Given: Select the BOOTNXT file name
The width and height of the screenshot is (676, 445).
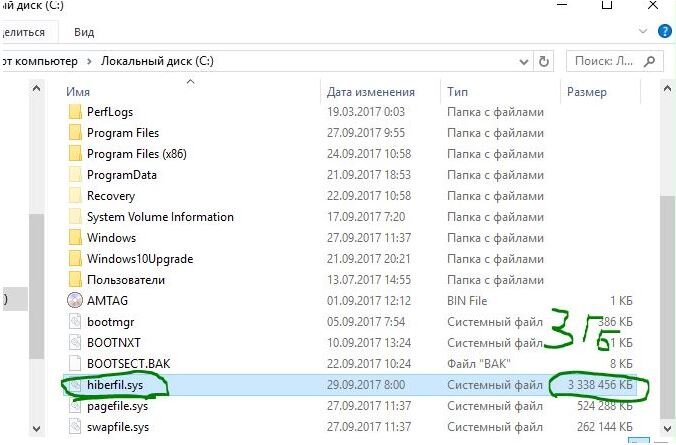Looking at the screenshot, I should tap(113, 343).
